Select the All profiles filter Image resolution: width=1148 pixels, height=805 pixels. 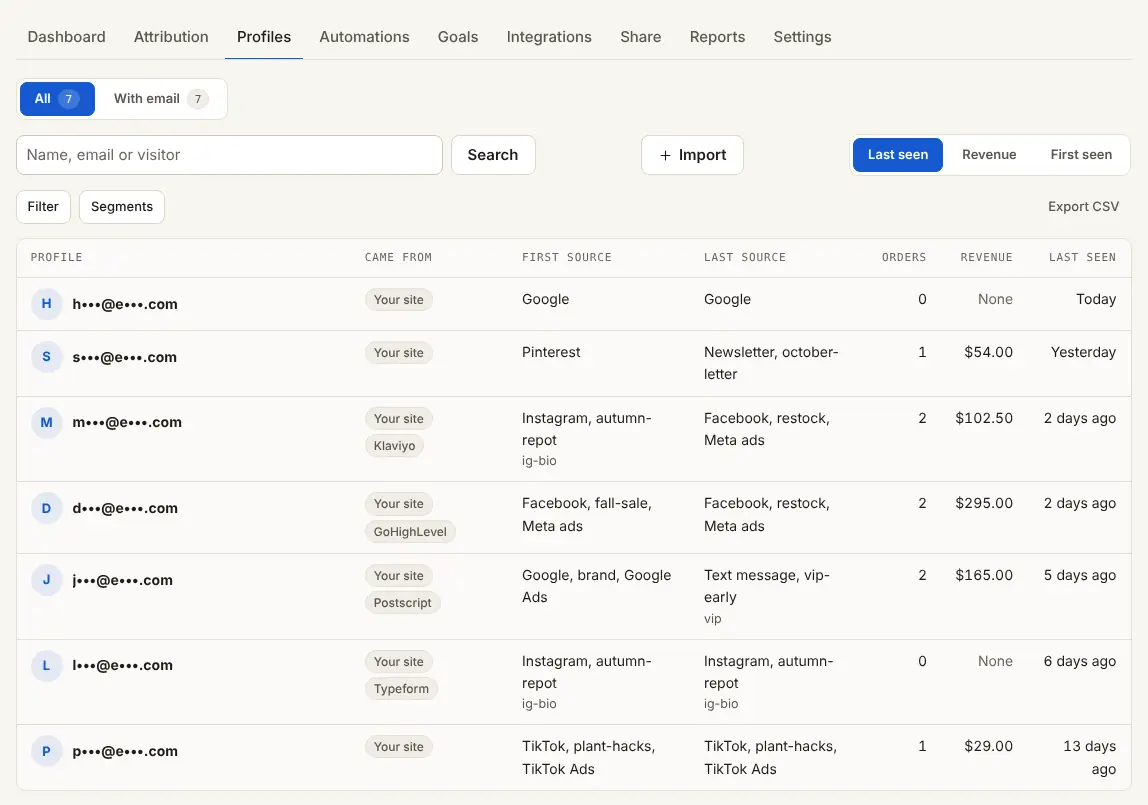(57, 99)
